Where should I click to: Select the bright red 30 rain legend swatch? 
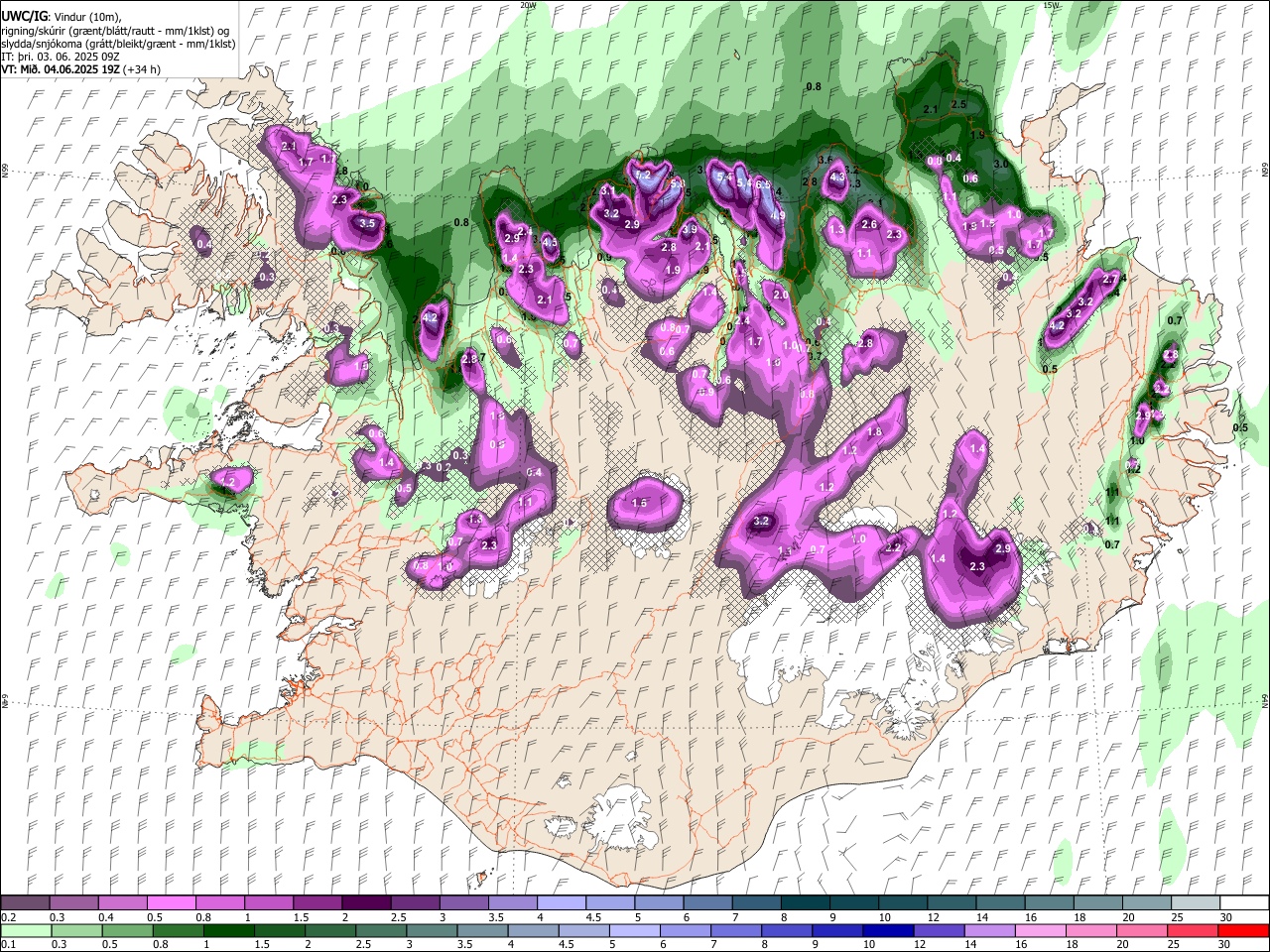[x=1243, y=930]
